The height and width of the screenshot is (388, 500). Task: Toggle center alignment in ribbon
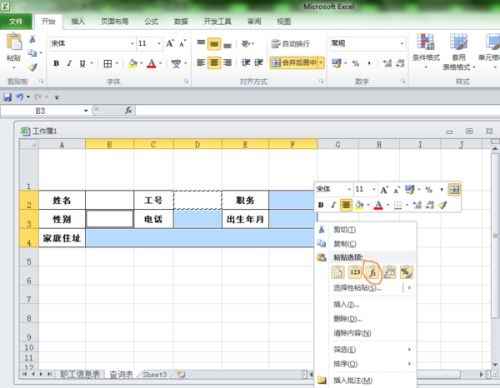214,63
